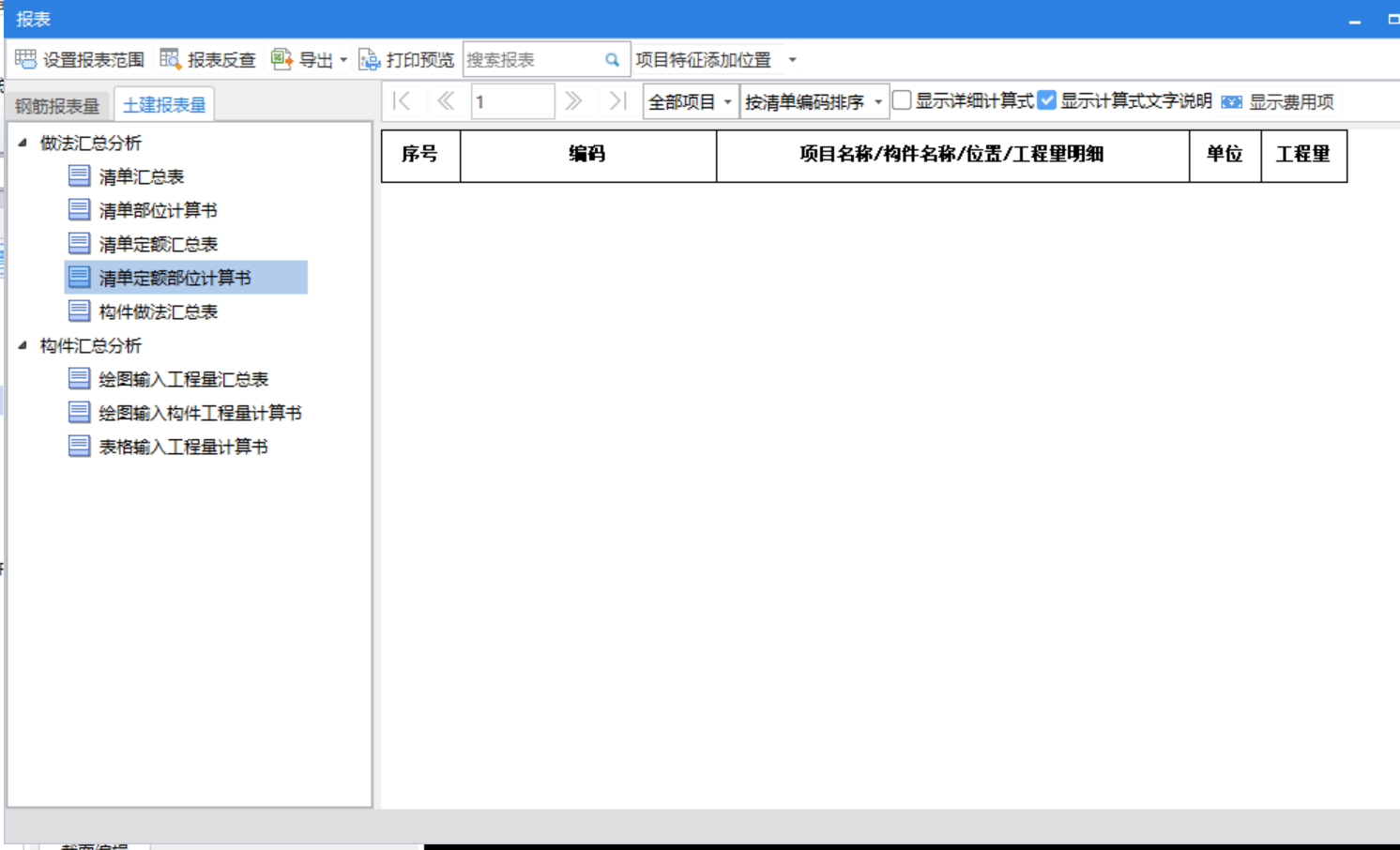
Task: Select 清单部位计算书 report
Action: click(x=159, y=210)
